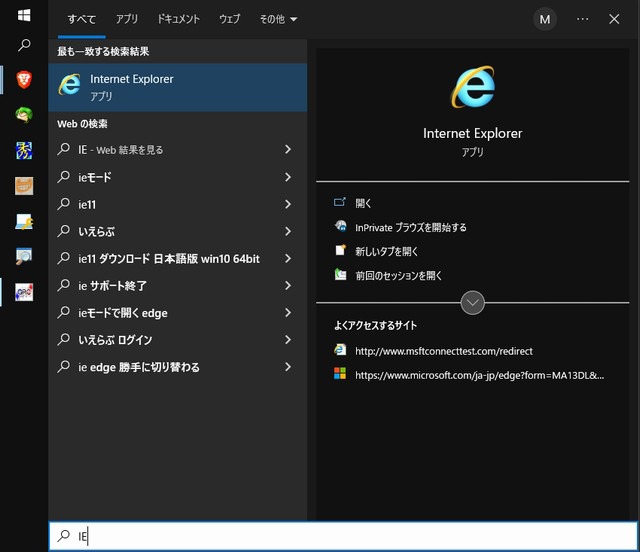The width and height of the screenshot is (640, 552).
Task: Expand the ie11 suggestion chevron
Action: [288, 204]
